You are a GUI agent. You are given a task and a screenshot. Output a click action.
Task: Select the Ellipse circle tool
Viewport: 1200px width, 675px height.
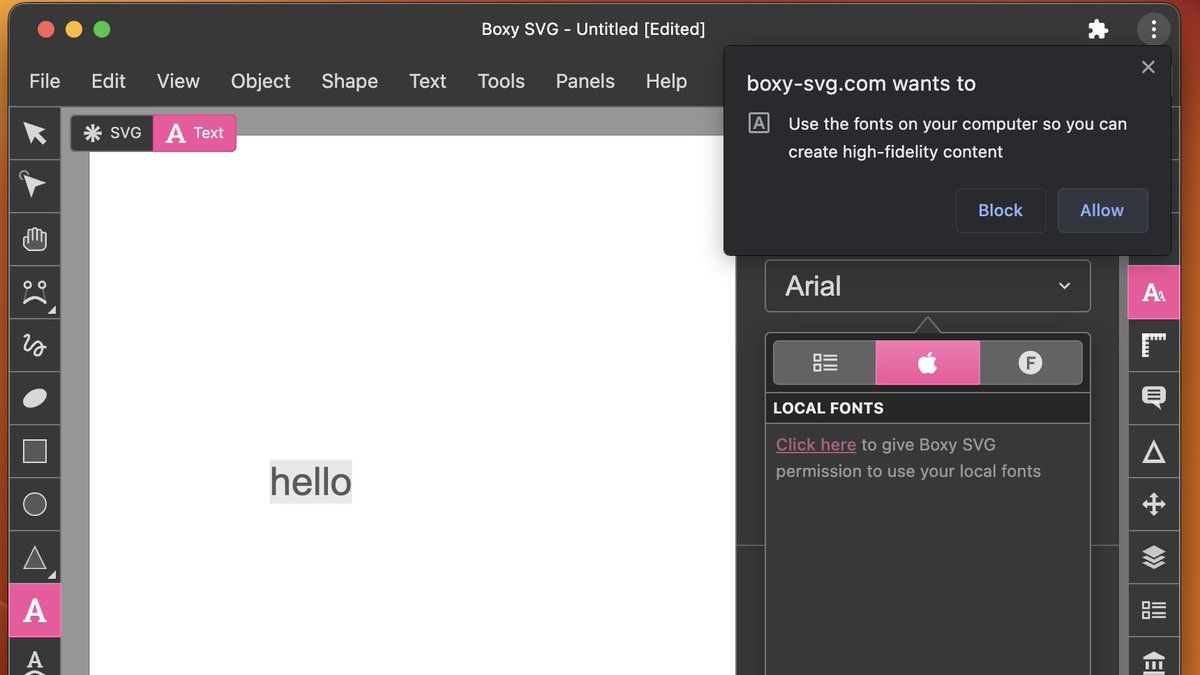(x=35, y=504)
